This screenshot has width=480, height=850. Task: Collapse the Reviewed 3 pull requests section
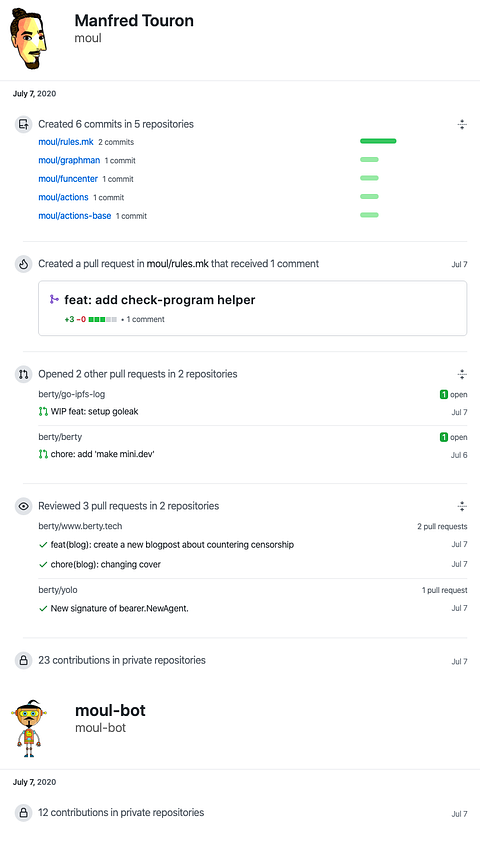(x=462, y=507)
